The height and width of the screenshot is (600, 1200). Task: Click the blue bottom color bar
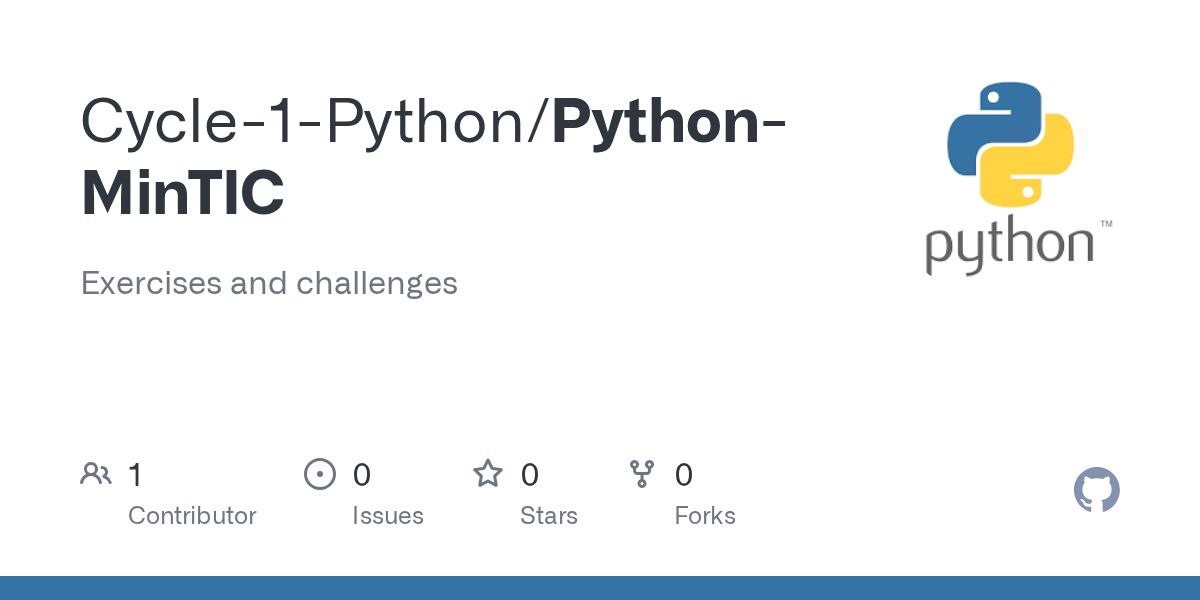(x=600, y=588)
